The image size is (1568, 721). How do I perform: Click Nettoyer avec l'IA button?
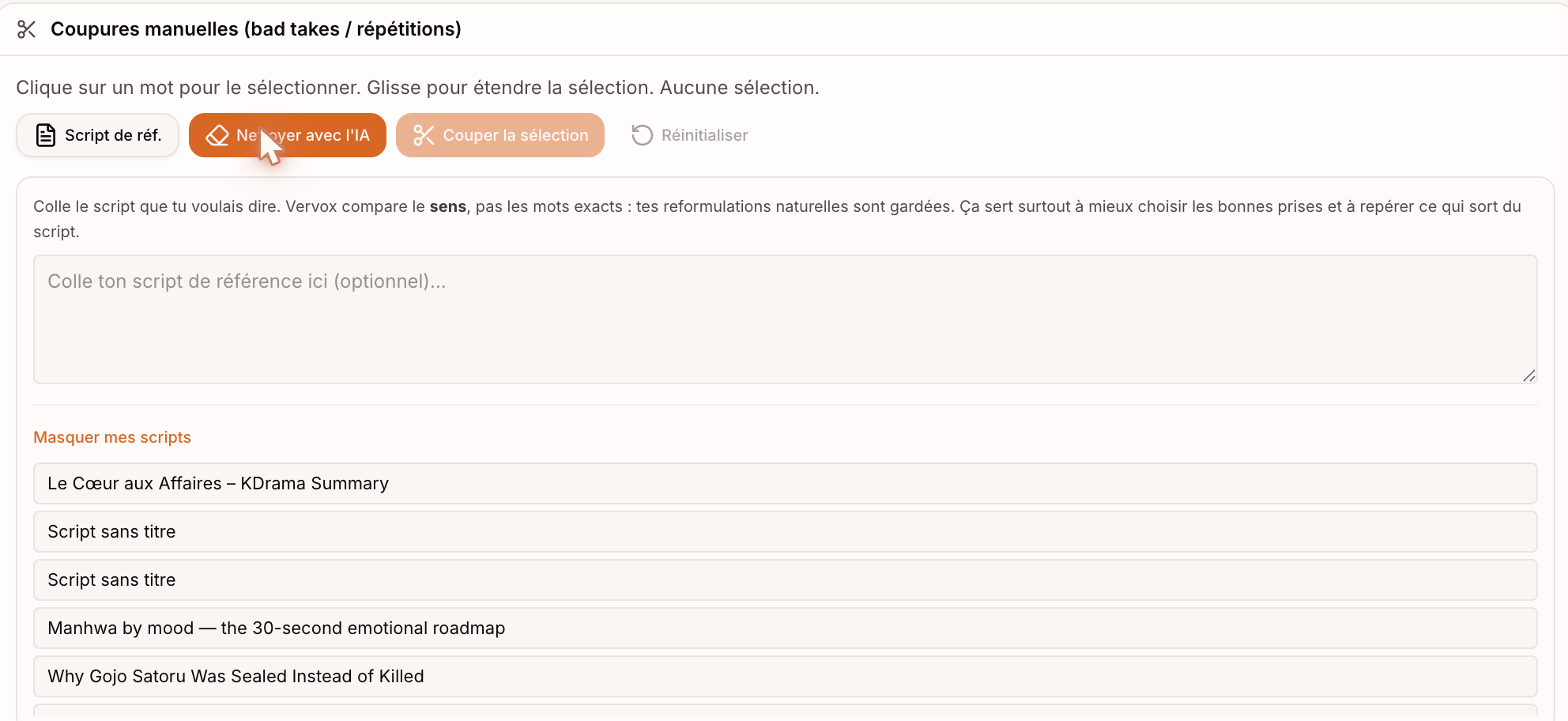[288, 135]
